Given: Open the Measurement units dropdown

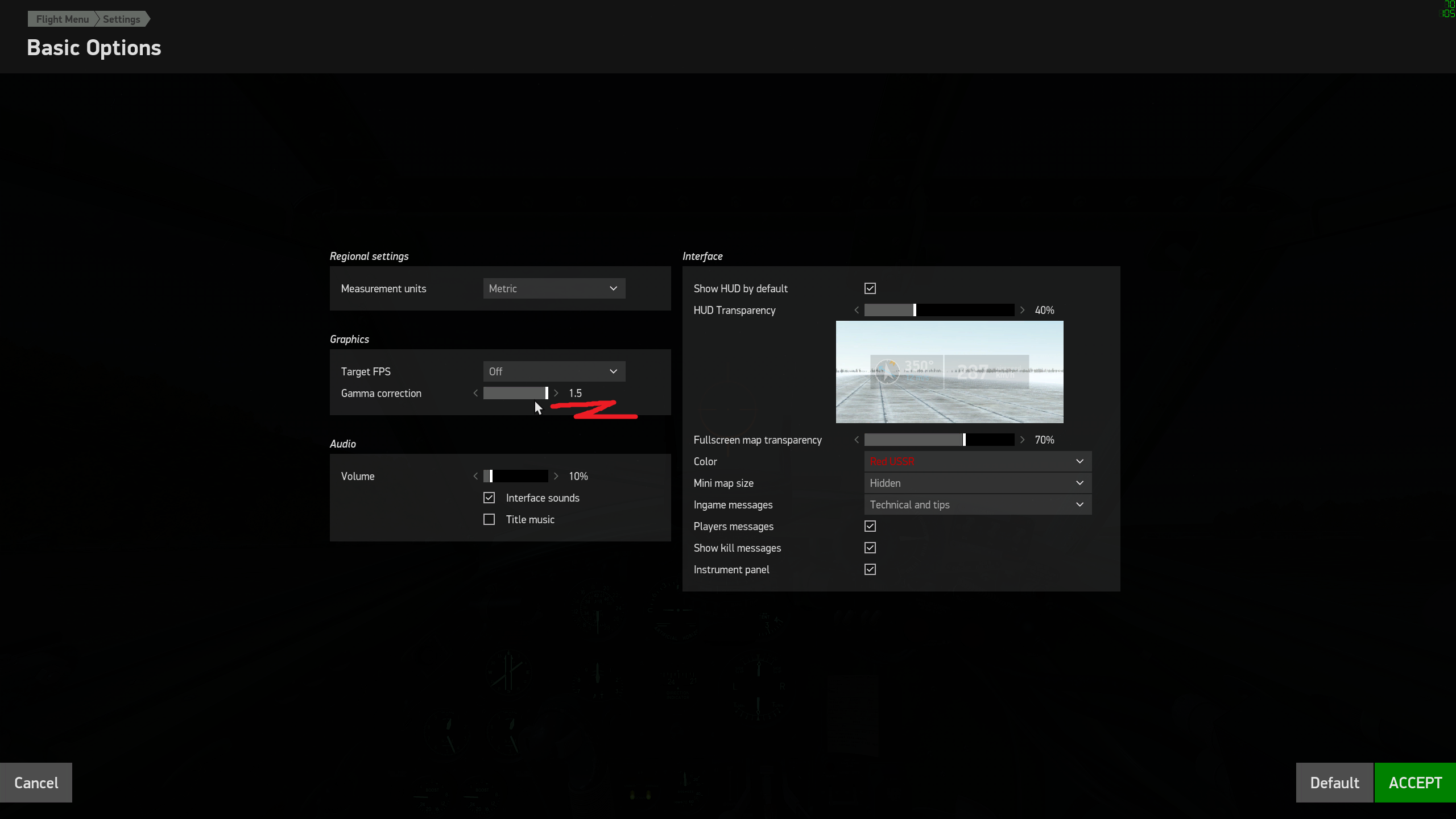Looking at the screenshot, I should pos(555,289).
